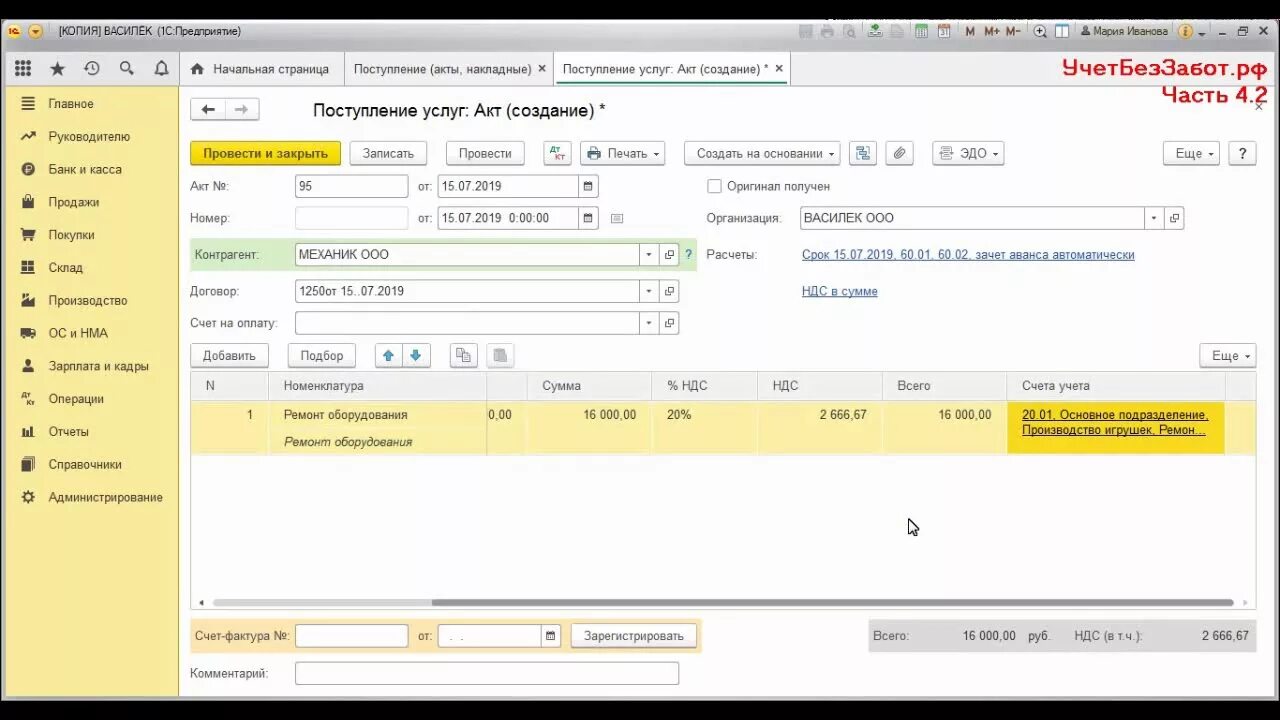Click the Подбор button

pos(322,355)
